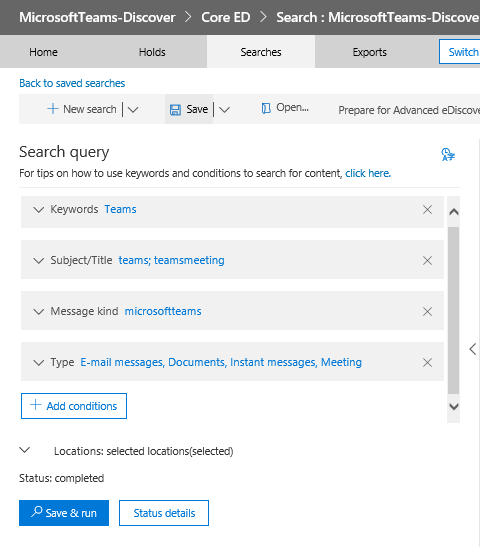The image size is (480, 558).
Task: Click the microsoftteams message kind value
Action: (x=163, y=311)
